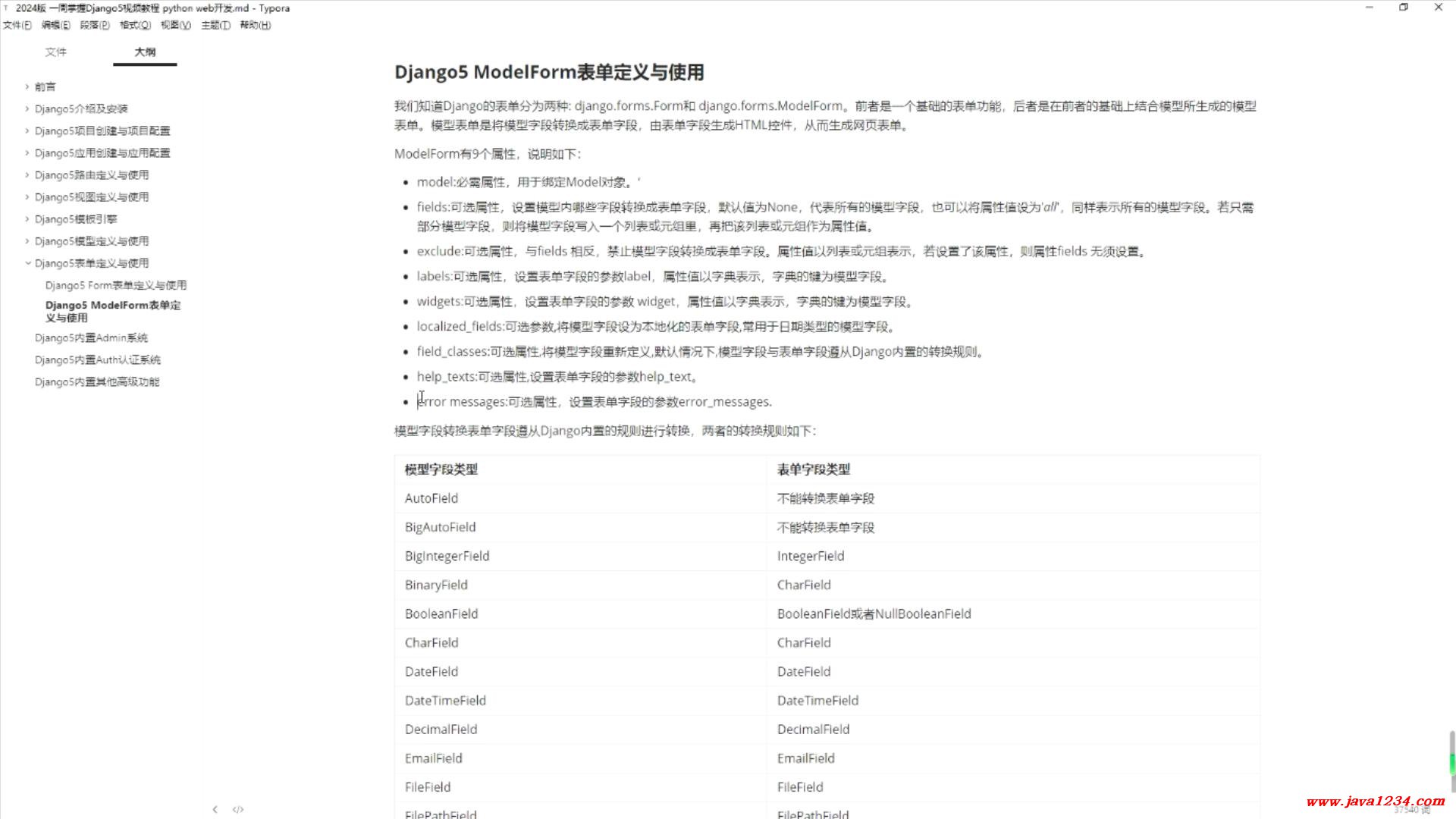Viewport: 1456px width, 819px height.
Task: Expand the Django5模型定义与使用 chevron
Action: coord(27,240)
